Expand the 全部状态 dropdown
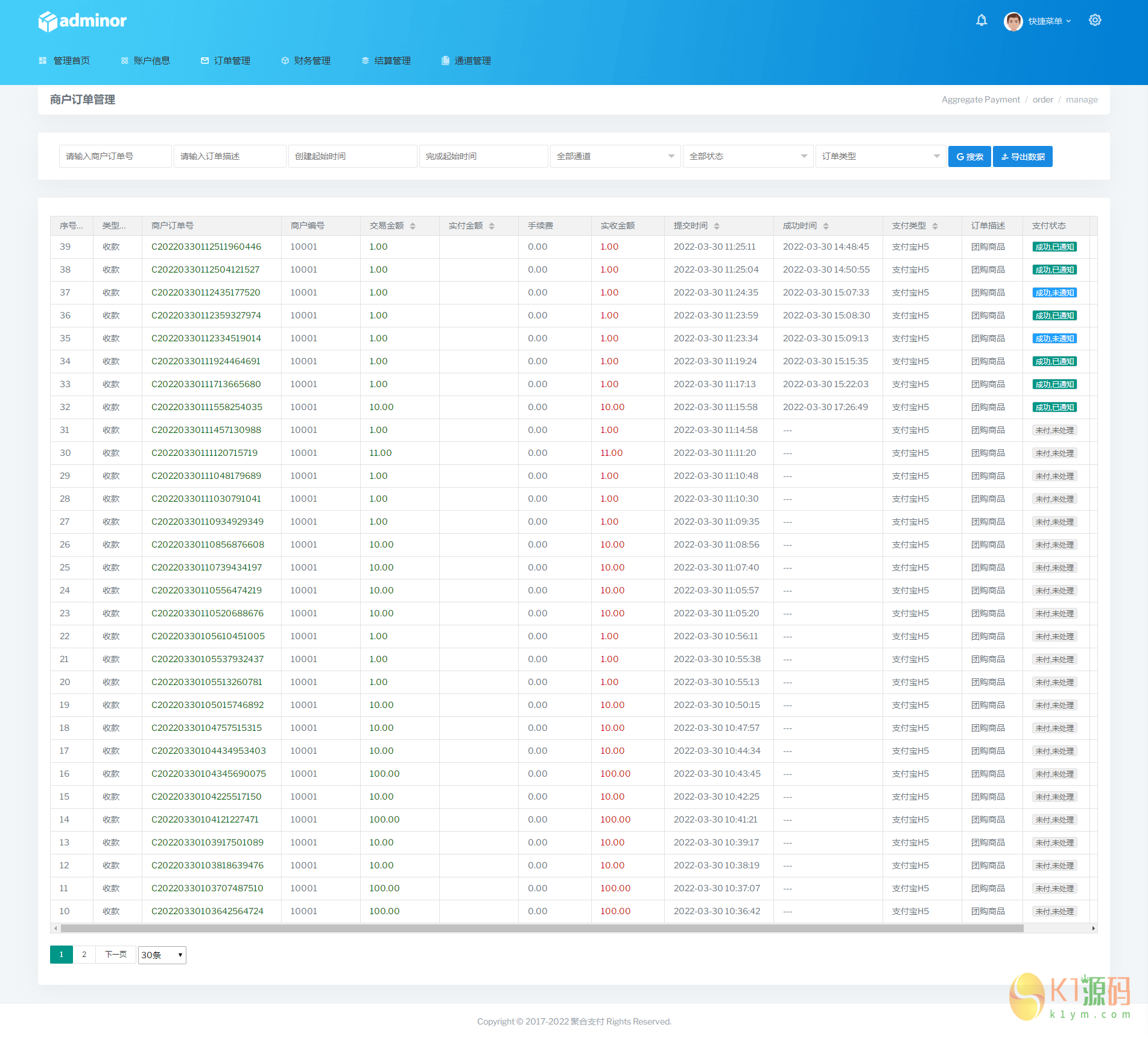This screenshot has width=1148, height=1039. pos(747,156)
